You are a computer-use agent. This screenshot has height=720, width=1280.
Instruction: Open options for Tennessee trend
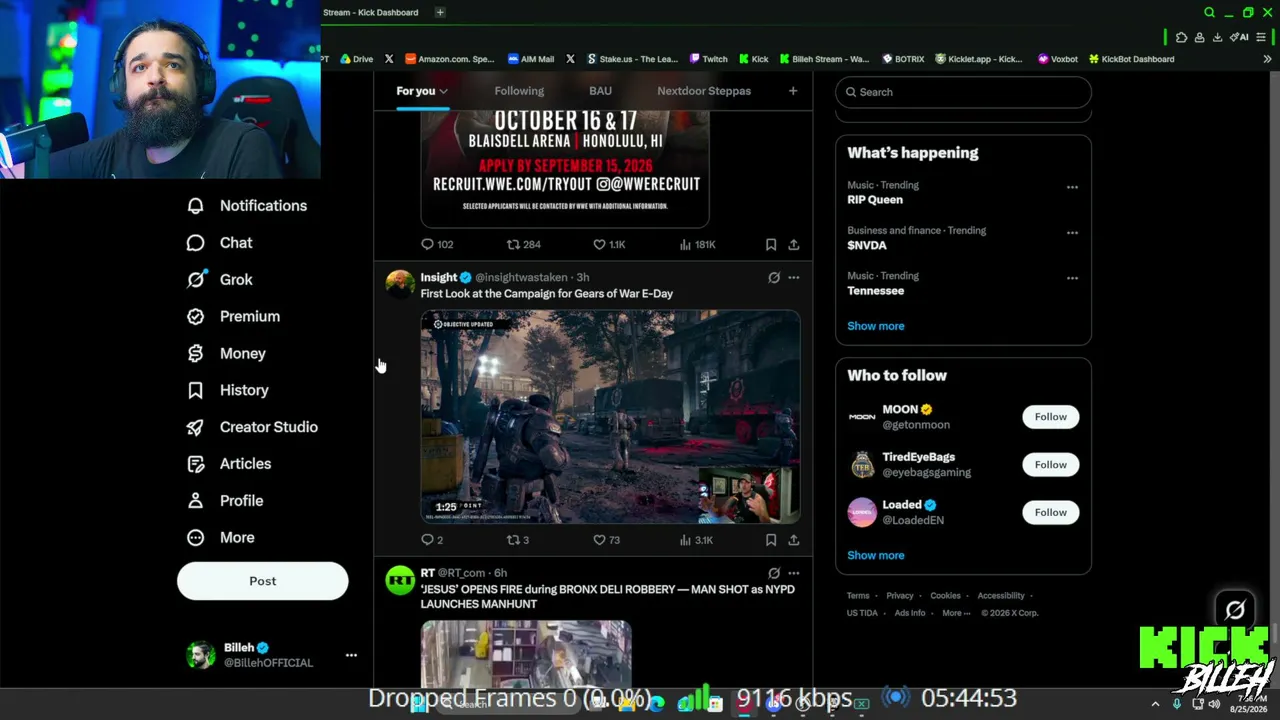coord(1072,278)
